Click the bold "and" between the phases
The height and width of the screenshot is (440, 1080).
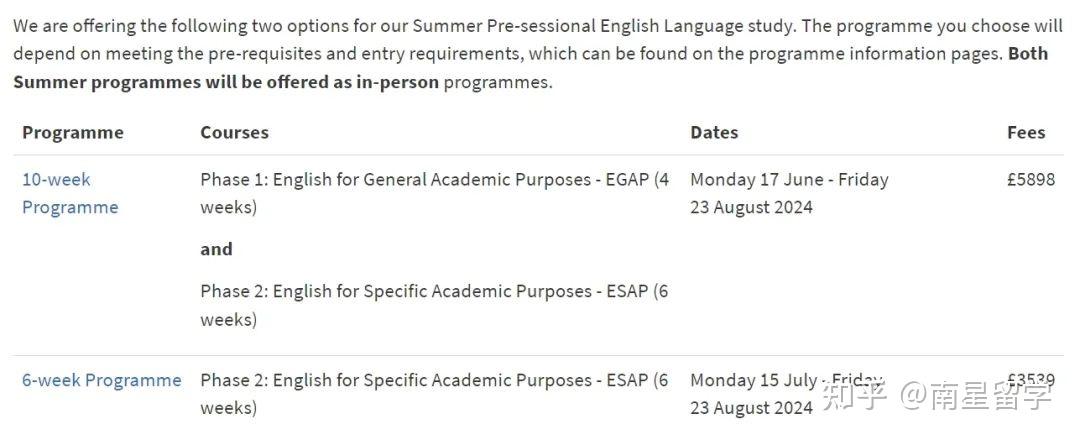coord(216,249)
